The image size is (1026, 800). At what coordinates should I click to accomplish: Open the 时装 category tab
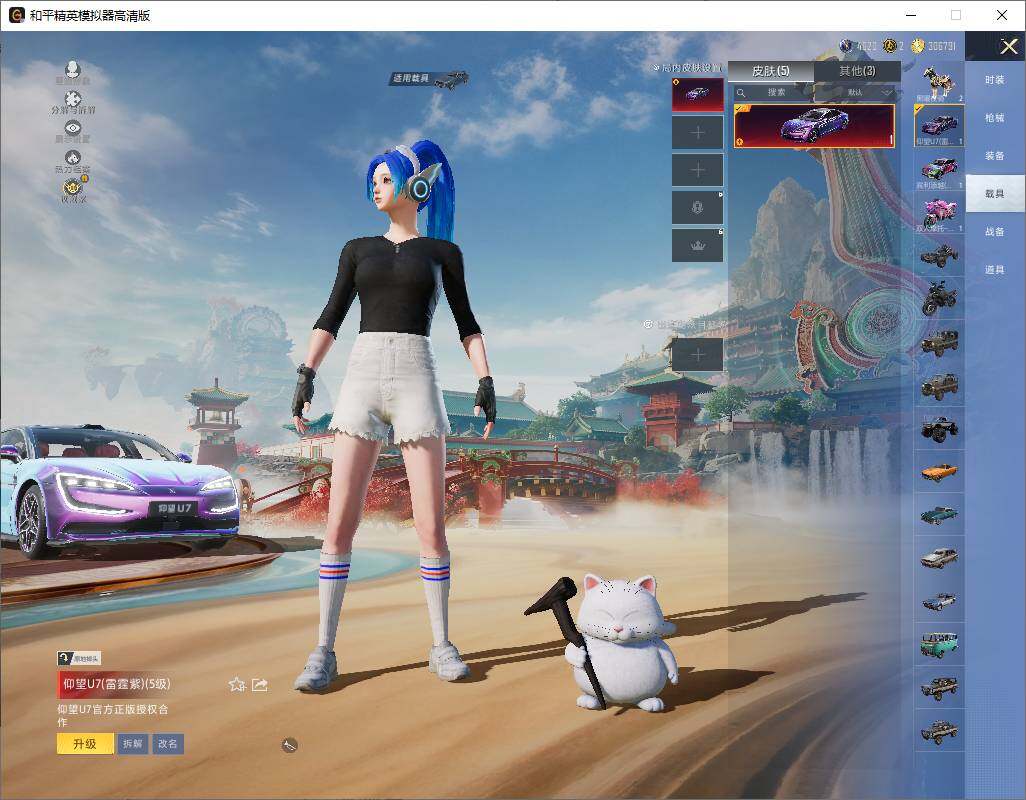click(x=995, y=80)
